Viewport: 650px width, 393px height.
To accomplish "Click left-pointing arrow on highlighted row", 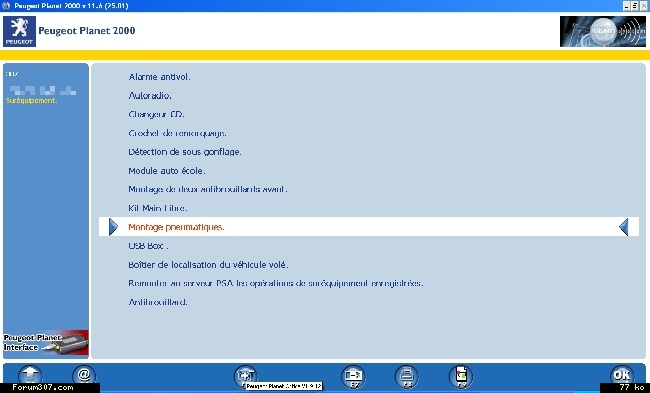I will click(x=623, y=227).
